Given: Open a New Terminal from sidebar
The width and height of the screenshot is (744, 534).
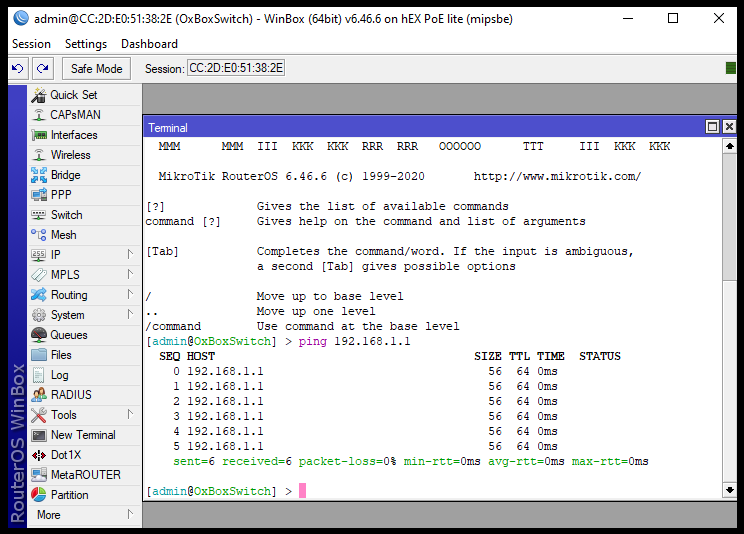Looking at the screenshot, I should coord(84,435).
